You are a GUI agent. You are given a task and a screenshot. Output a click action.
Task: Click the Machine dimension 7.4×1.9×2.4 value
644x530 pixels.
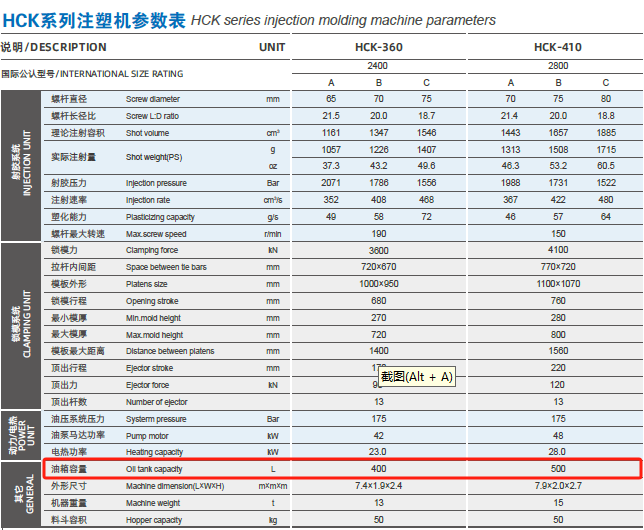click(379, 486)
